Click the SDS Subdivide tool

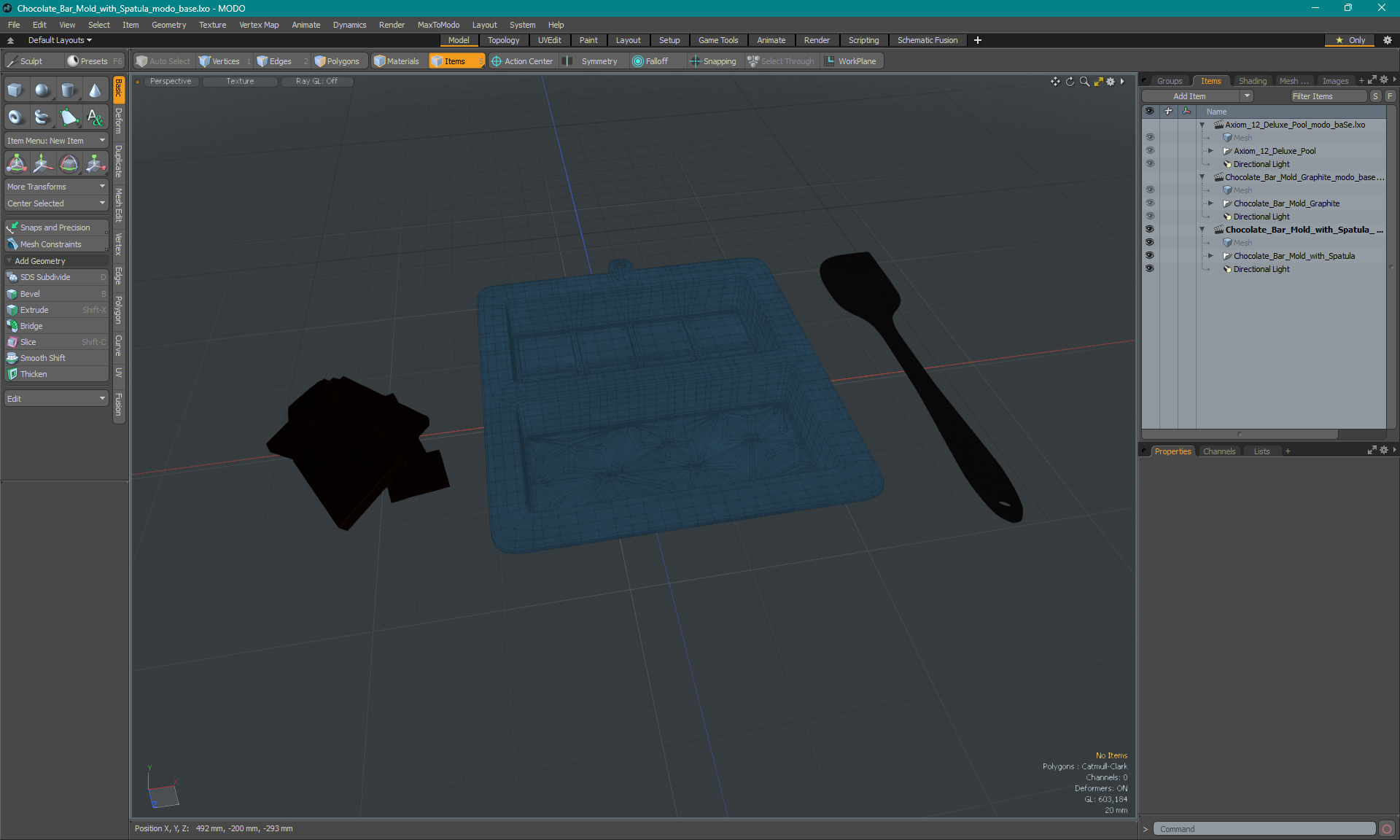(x=56, y=277)
